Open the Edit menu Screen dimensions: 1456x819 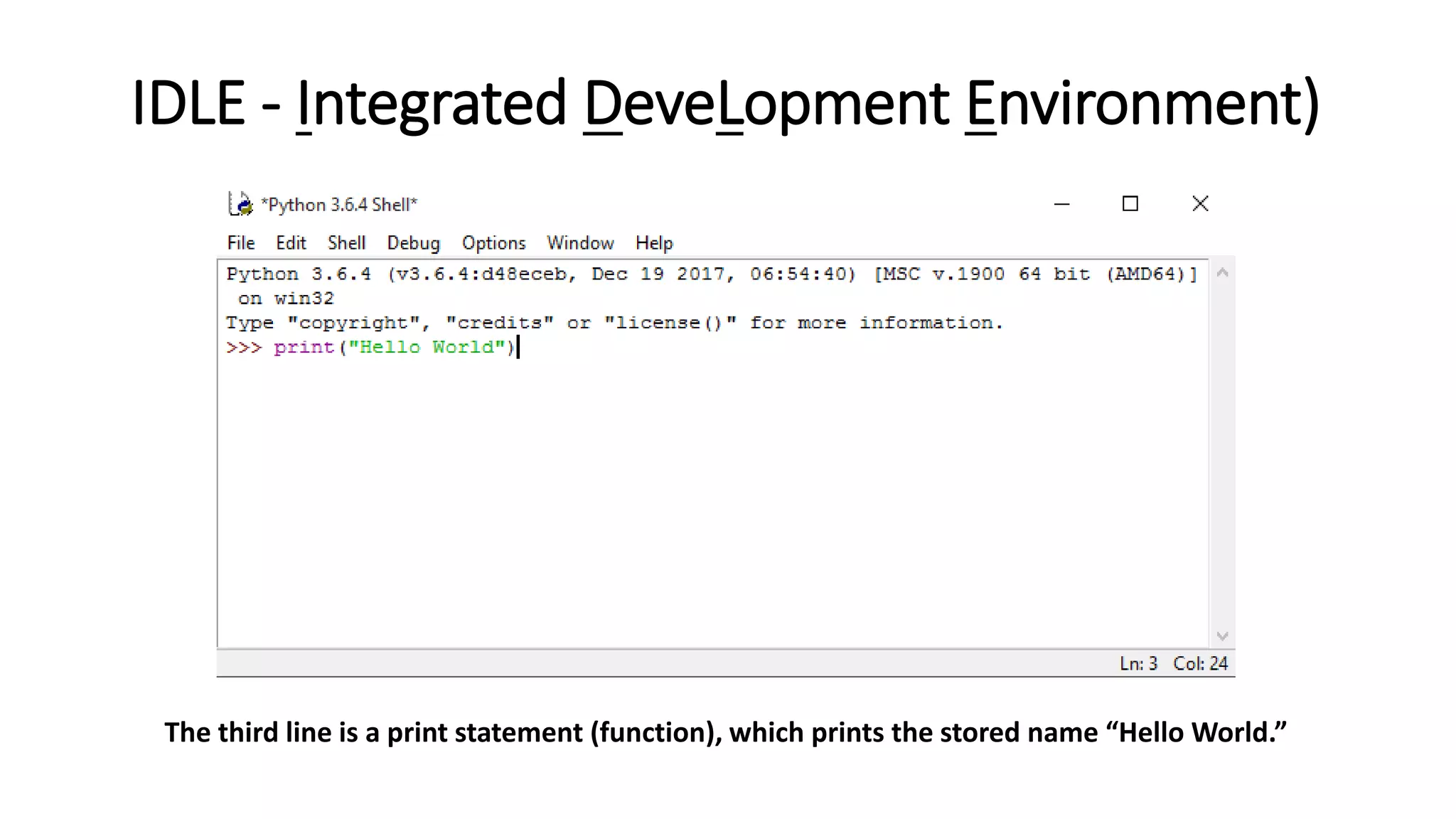tap(291, 243)
